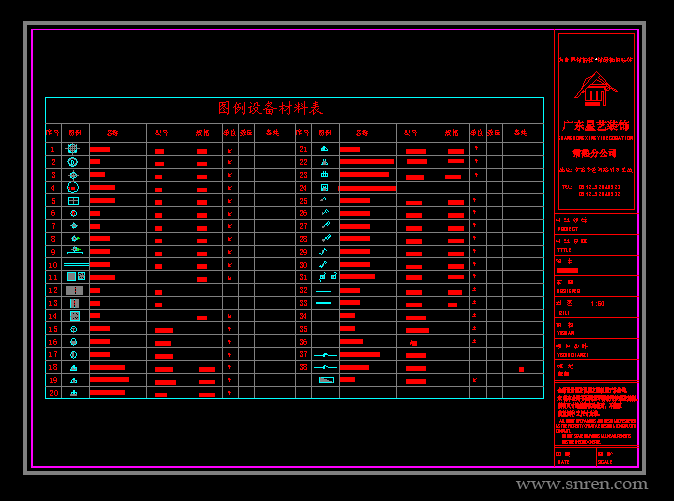Select the paired square symbols in row 11
This screenshot has width=674, height=501.
point(76,276)
